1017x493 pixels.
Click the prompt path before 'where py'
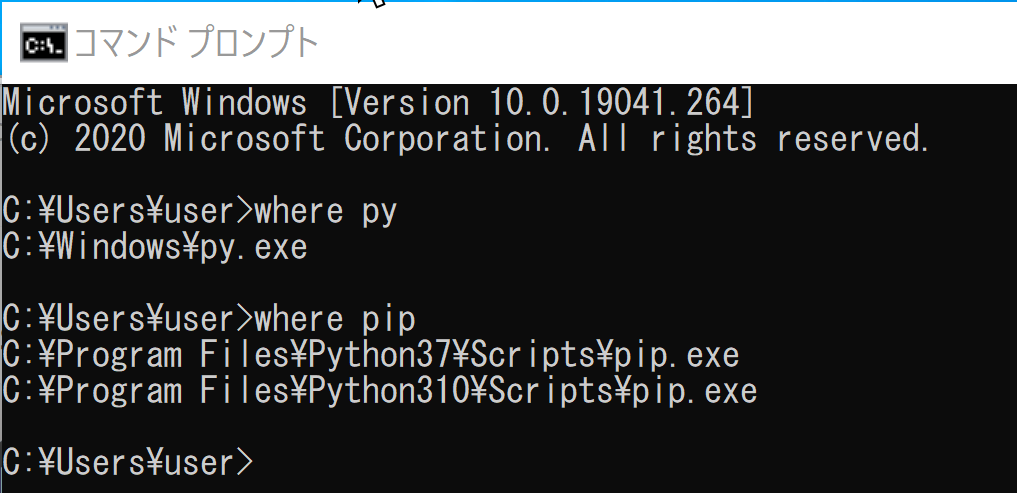pyautogui.click(x=128, y=211)
